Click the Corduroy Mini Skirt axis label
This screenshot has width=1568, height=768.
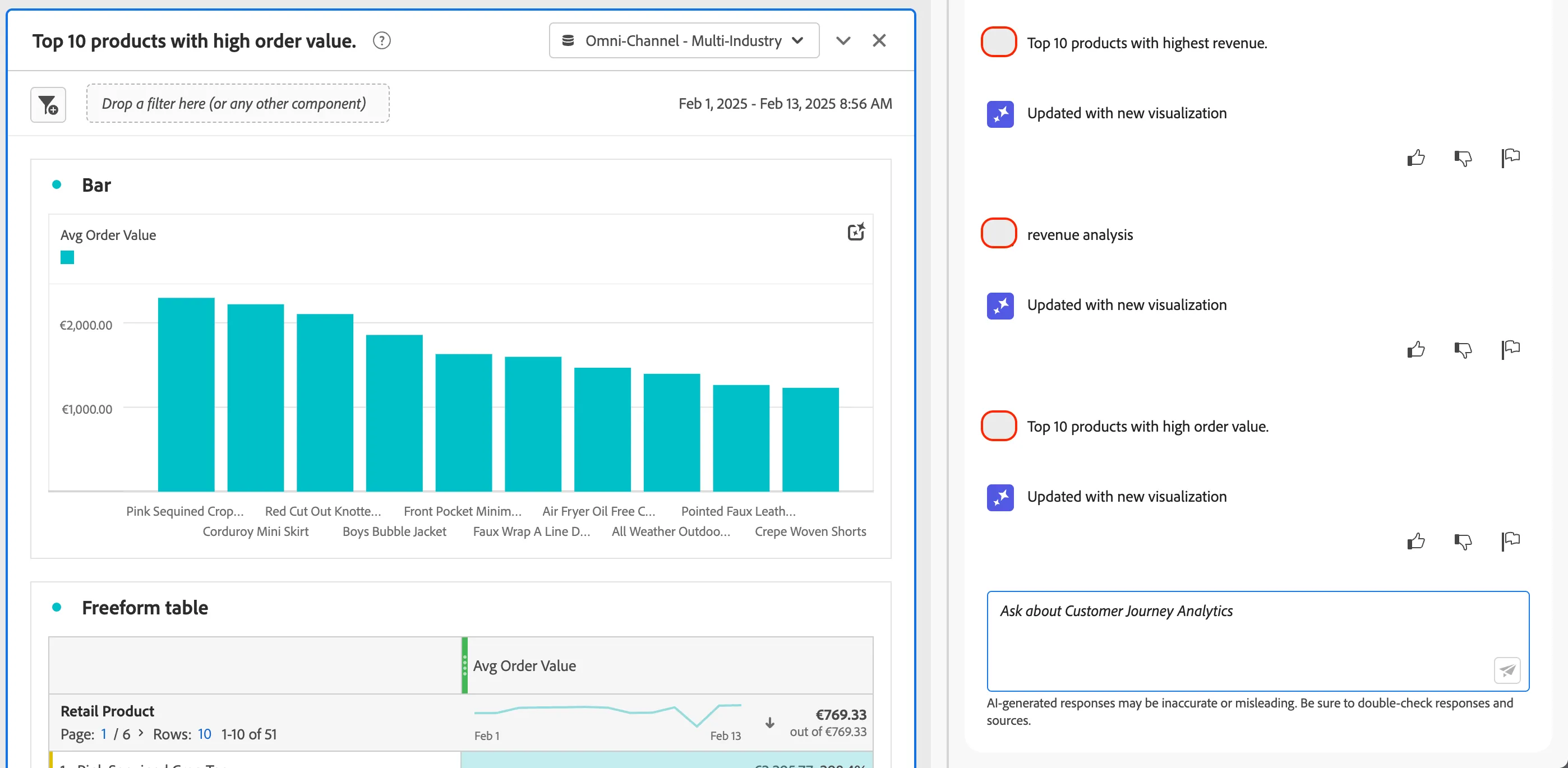coord(255,531)
